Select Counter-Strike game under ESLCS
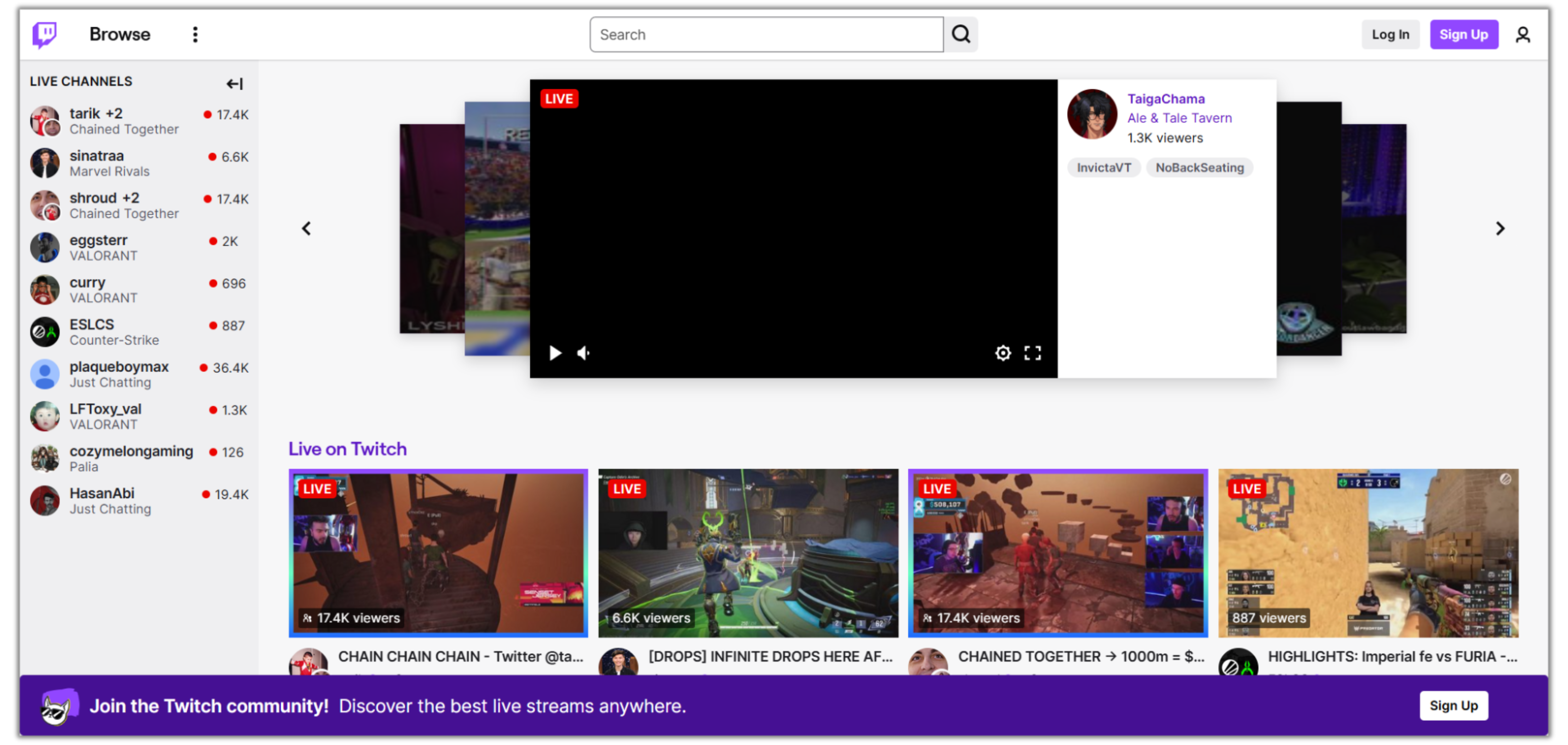 point(114,340)
